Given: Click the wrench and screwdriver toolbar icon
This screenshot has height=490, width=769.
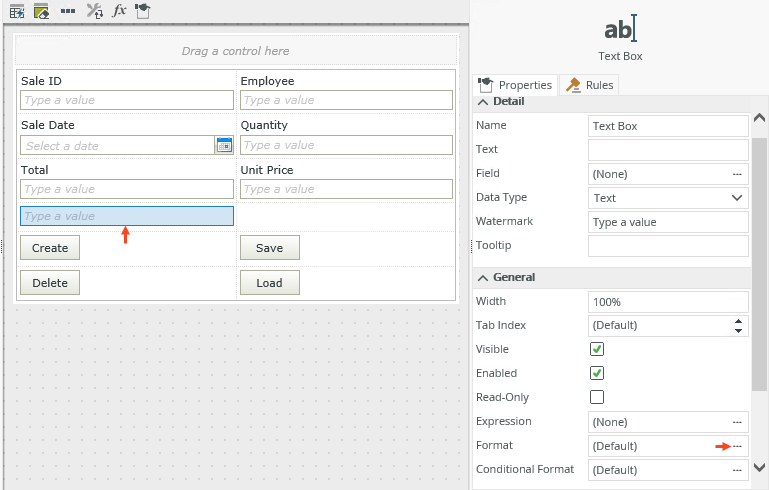Looking at the screenshot, I should pyautogui.click(x=94, y=11).
